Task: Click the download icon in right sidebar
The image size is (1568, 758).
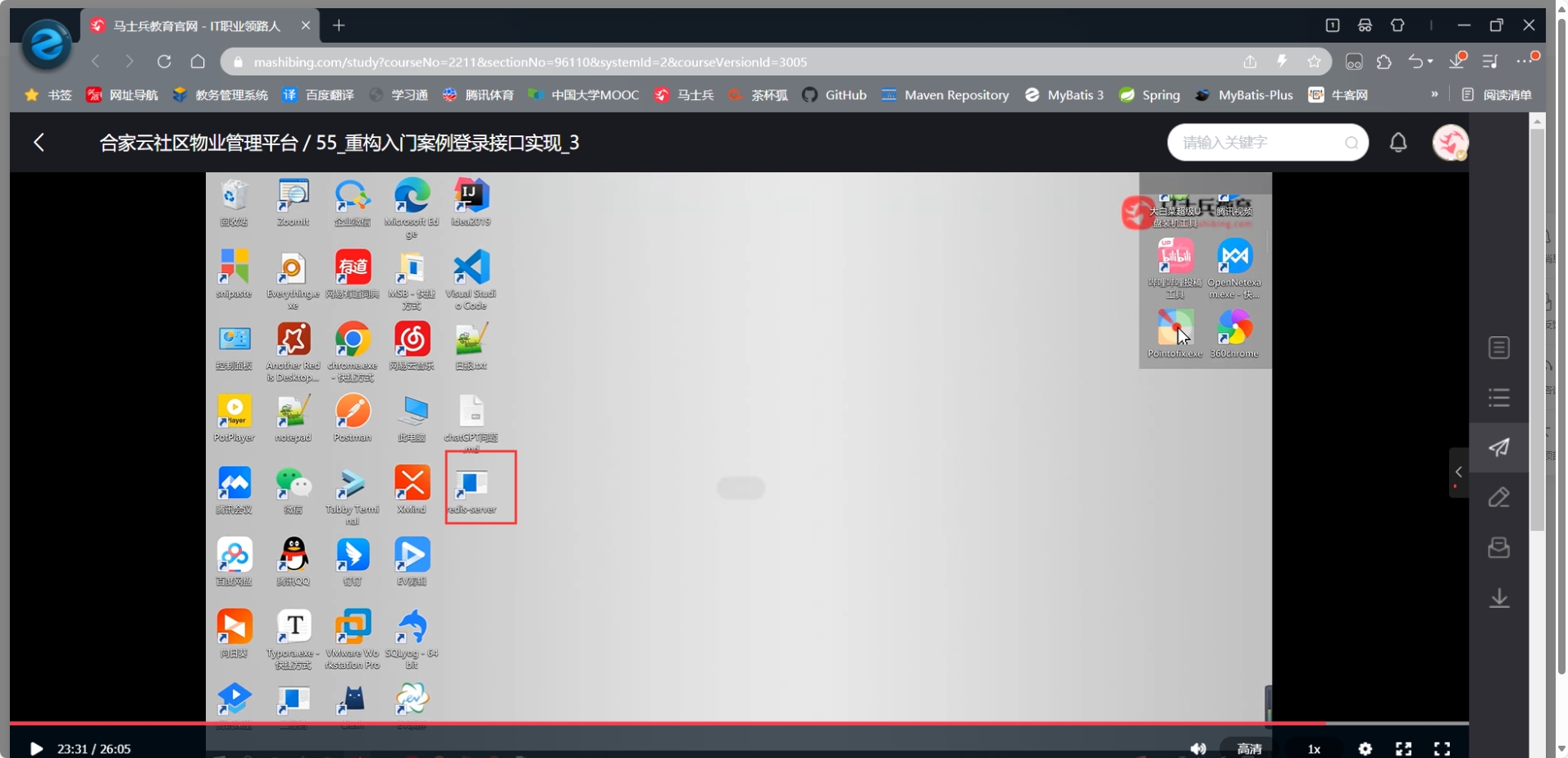Action: point(1499,598)
